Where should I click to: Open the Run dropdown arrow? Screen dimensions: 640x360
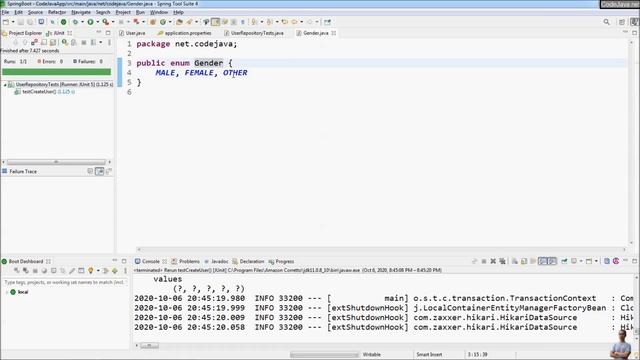(x=97, y=22)
